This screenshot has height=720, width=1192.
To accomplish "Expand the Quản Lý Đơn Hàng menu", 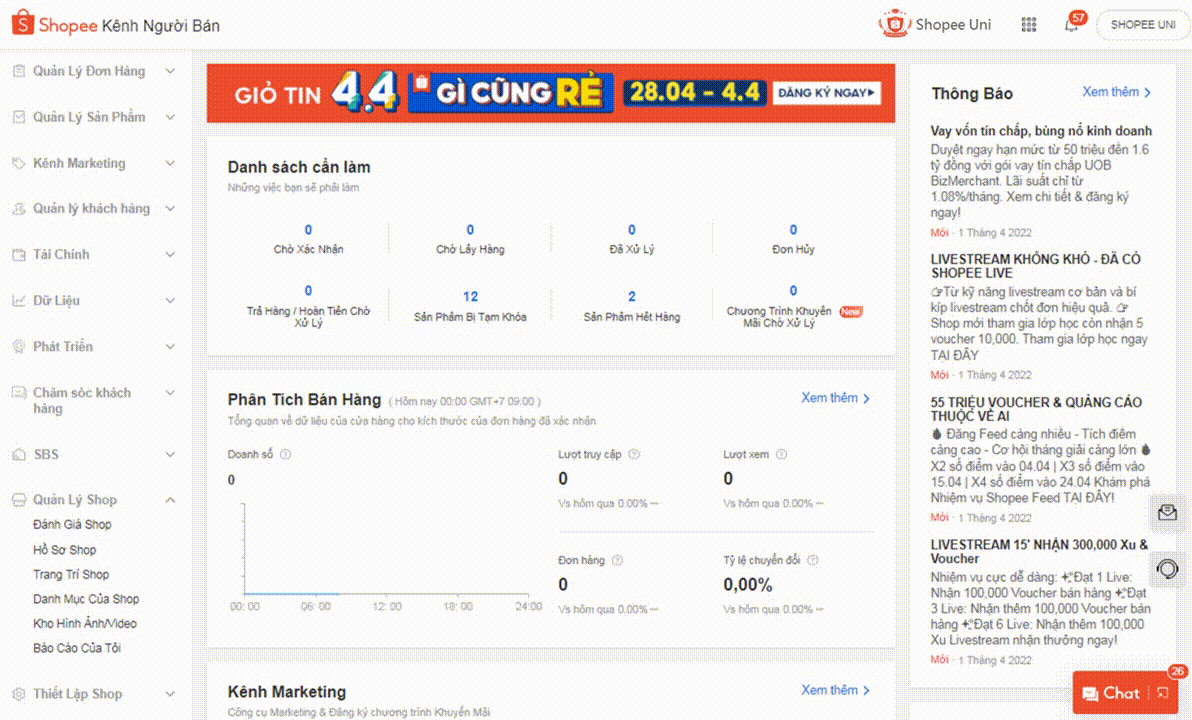I will (x=170, y=71).
